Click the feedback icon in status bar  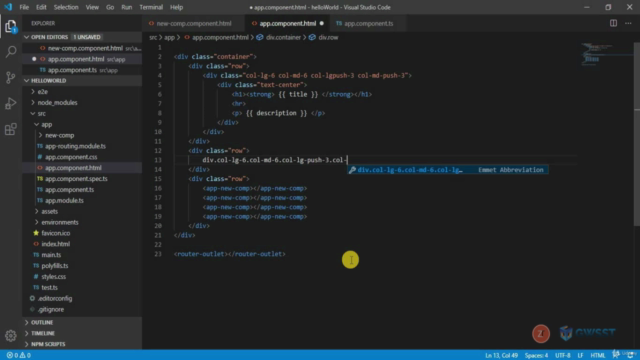(616, 355)
